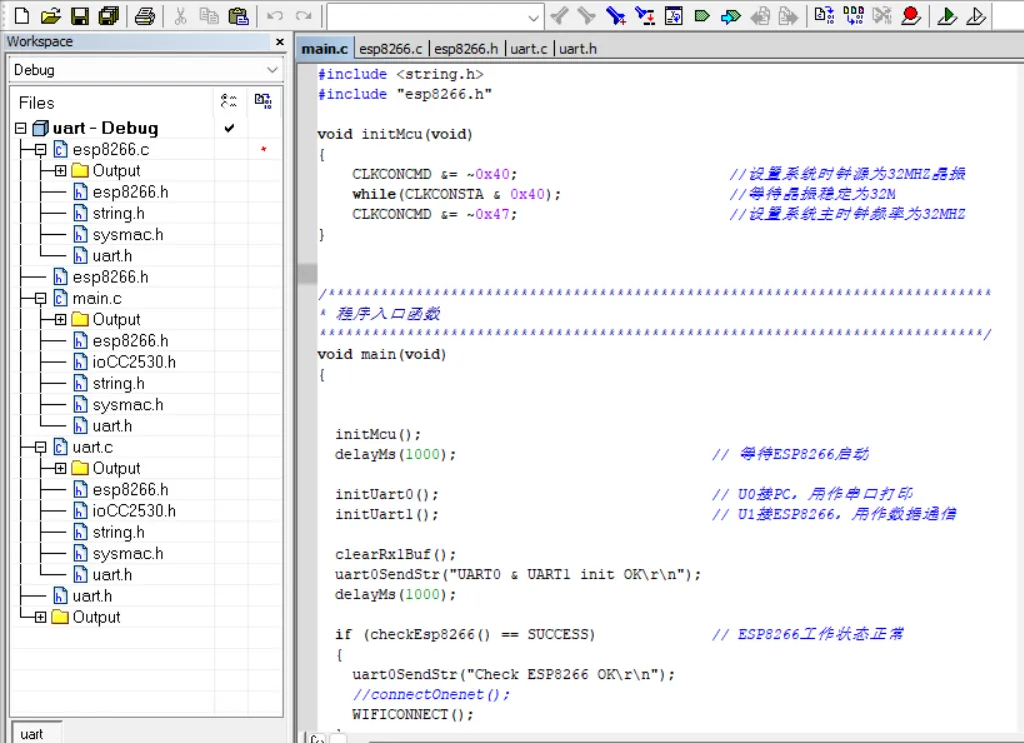This screenshot has height=743, width=1024.
Task: Click in the toolbar quick search input field
Action: 427,18
